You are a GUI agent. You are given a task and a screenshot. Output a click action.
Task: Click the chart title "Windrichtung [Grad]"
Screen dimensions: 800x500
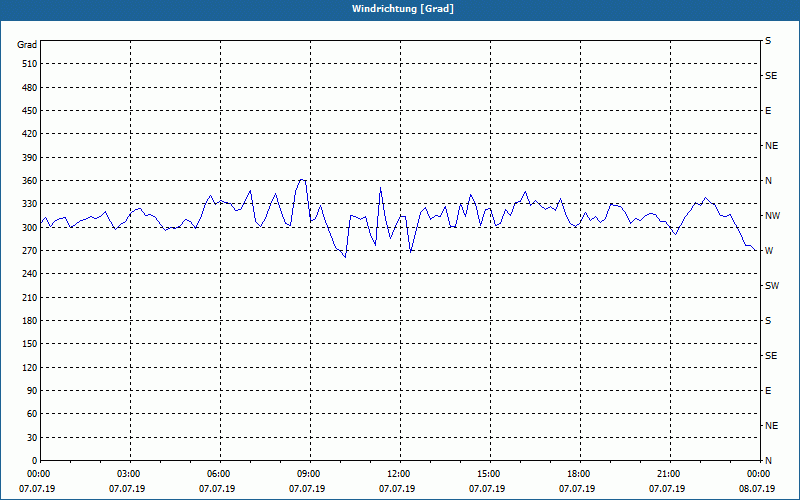coord(403,9)
